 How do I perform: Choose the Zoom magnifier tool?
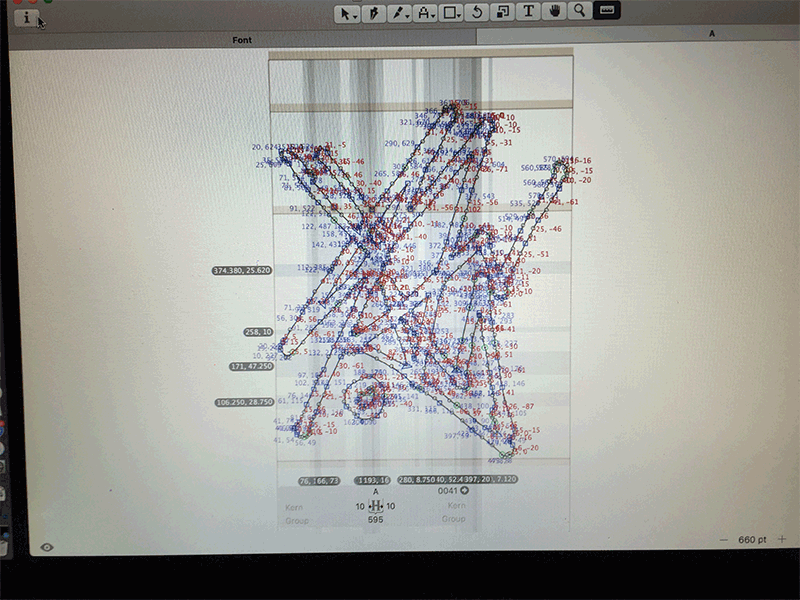580,10
